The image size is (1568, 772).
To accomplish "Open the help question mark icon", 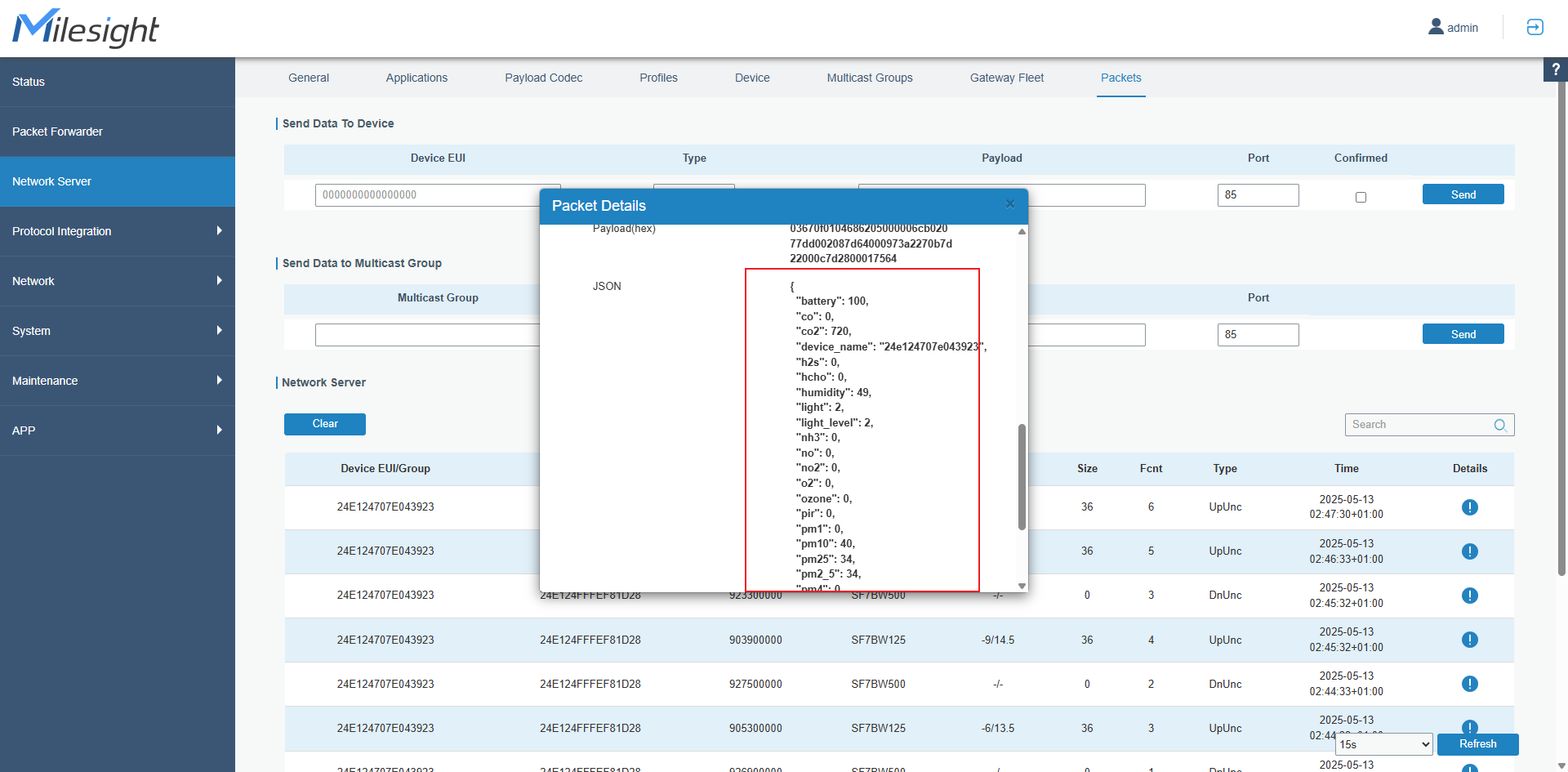I will (x=1555, y=69).
